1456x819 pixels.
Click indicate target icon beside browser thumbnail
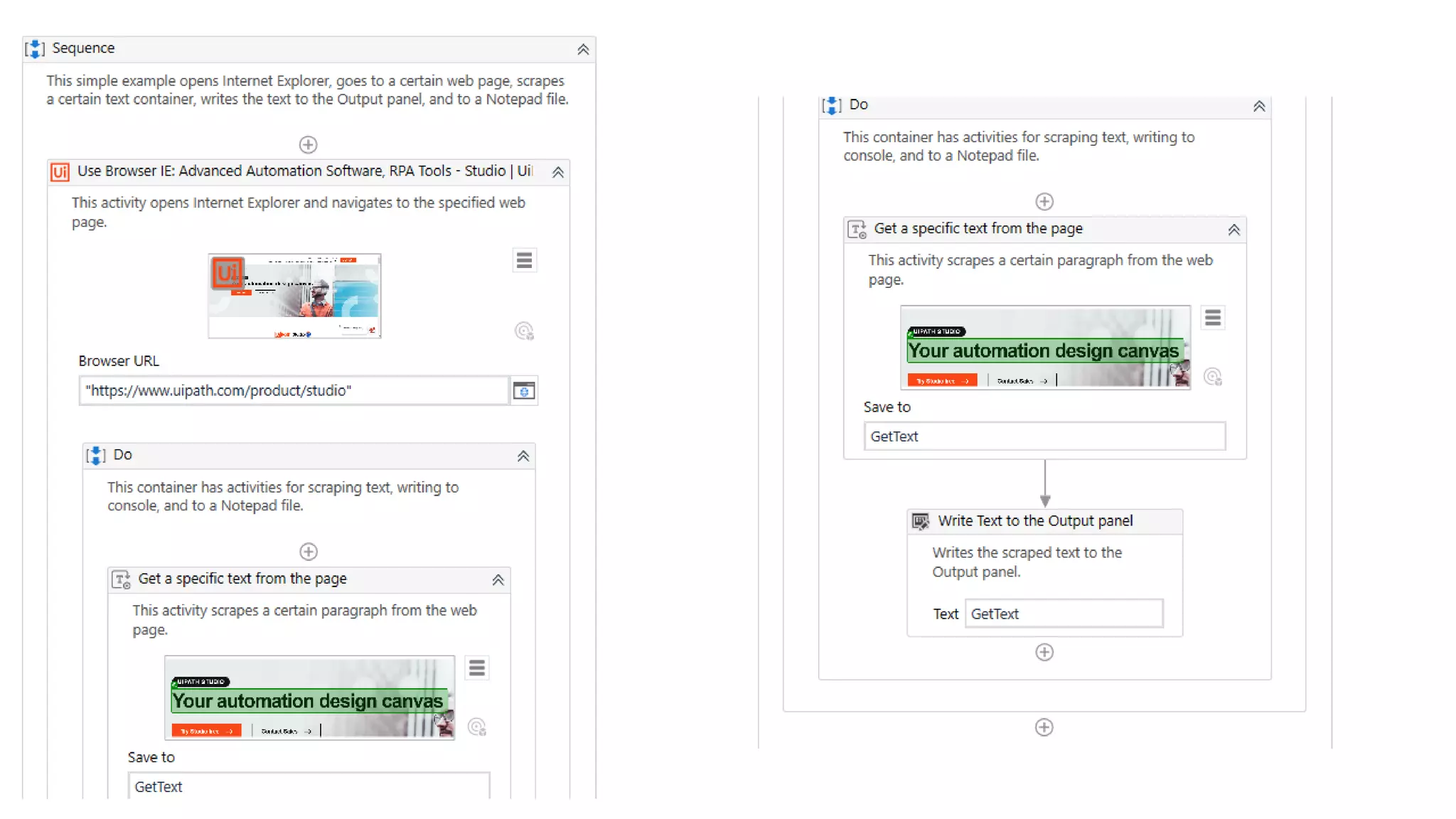coord(524,331)
